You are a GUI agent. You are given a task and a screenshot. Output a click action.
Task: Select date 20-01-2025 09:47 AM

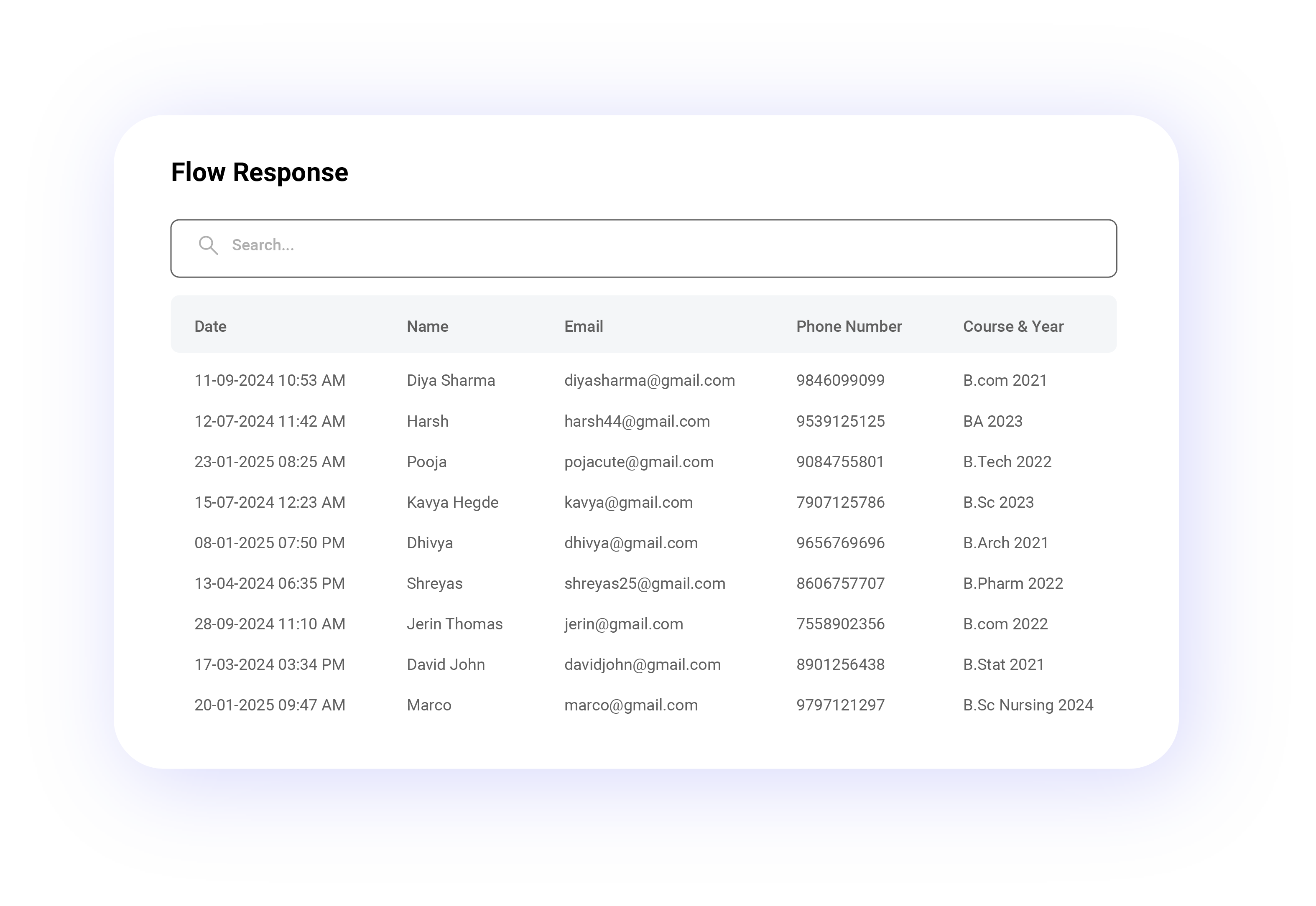[x=270, y=705]
